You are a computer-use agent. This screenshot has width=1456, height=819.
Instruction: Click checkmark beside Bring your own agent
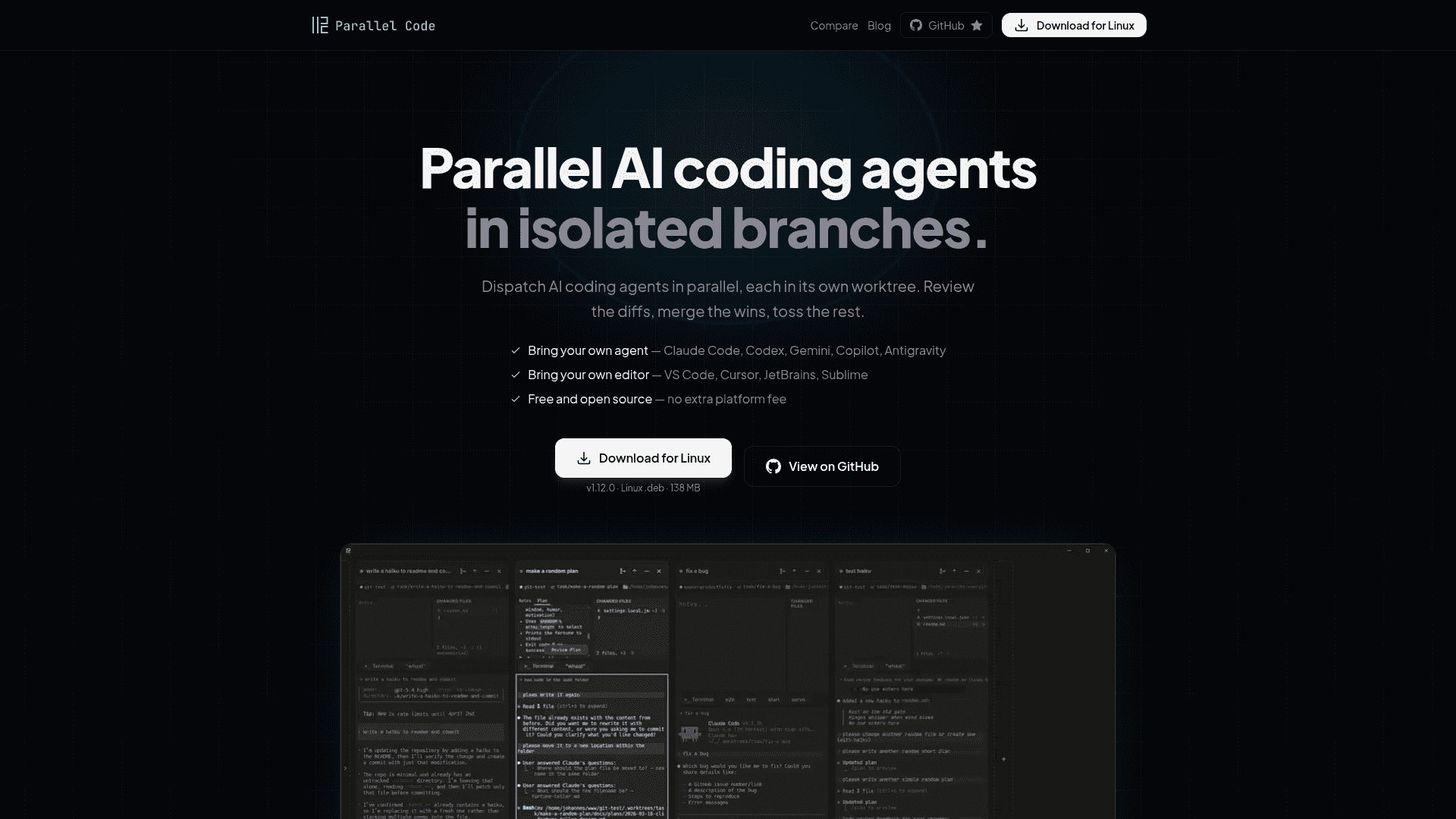516,350
